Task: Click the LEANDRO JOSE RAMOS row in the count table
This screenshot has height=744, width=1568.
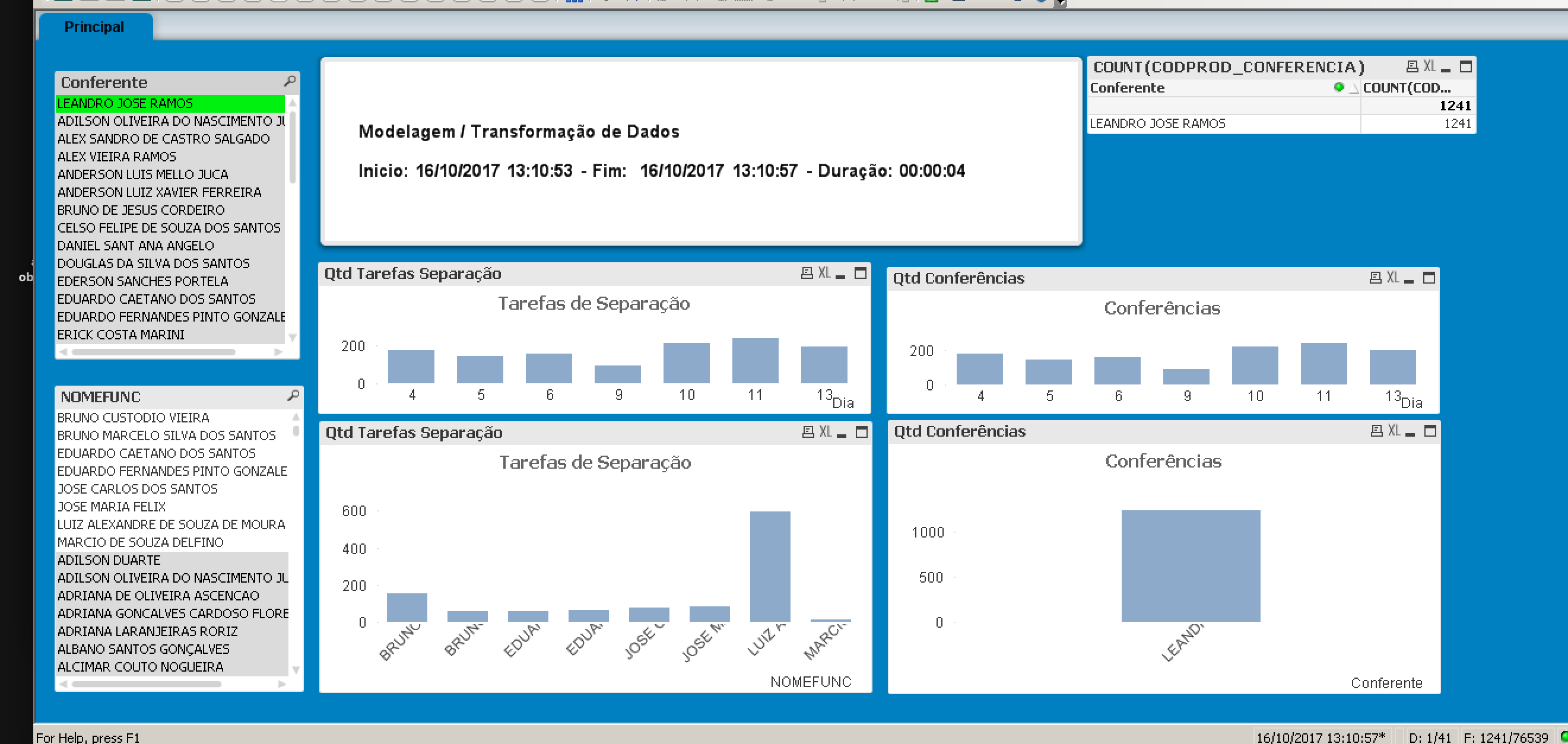Action: click(1157, 123)
